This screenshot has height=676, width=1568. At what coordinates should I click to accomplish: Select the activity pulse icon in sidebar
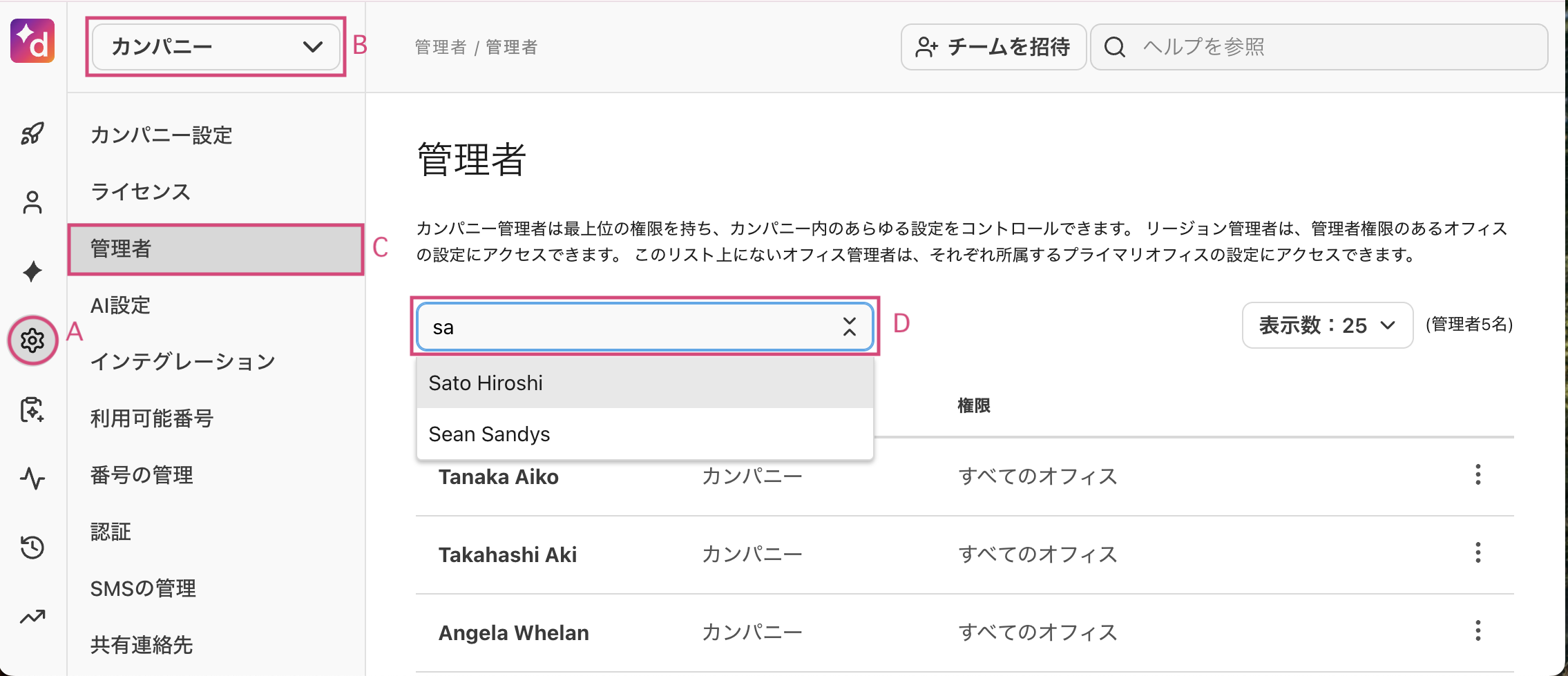(32, 479)
